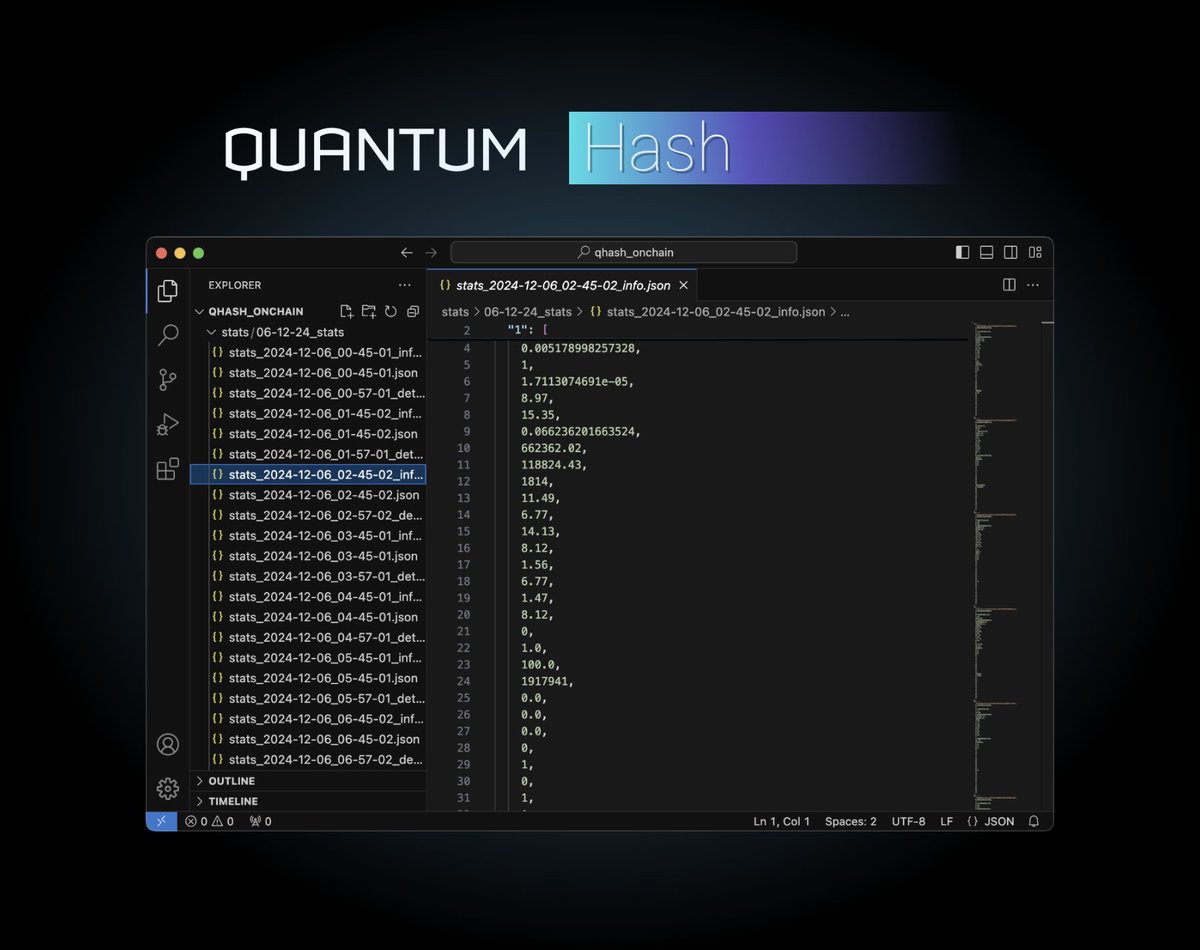
Task: Collapse all folders in the explorer
Action: click(413, 311)
